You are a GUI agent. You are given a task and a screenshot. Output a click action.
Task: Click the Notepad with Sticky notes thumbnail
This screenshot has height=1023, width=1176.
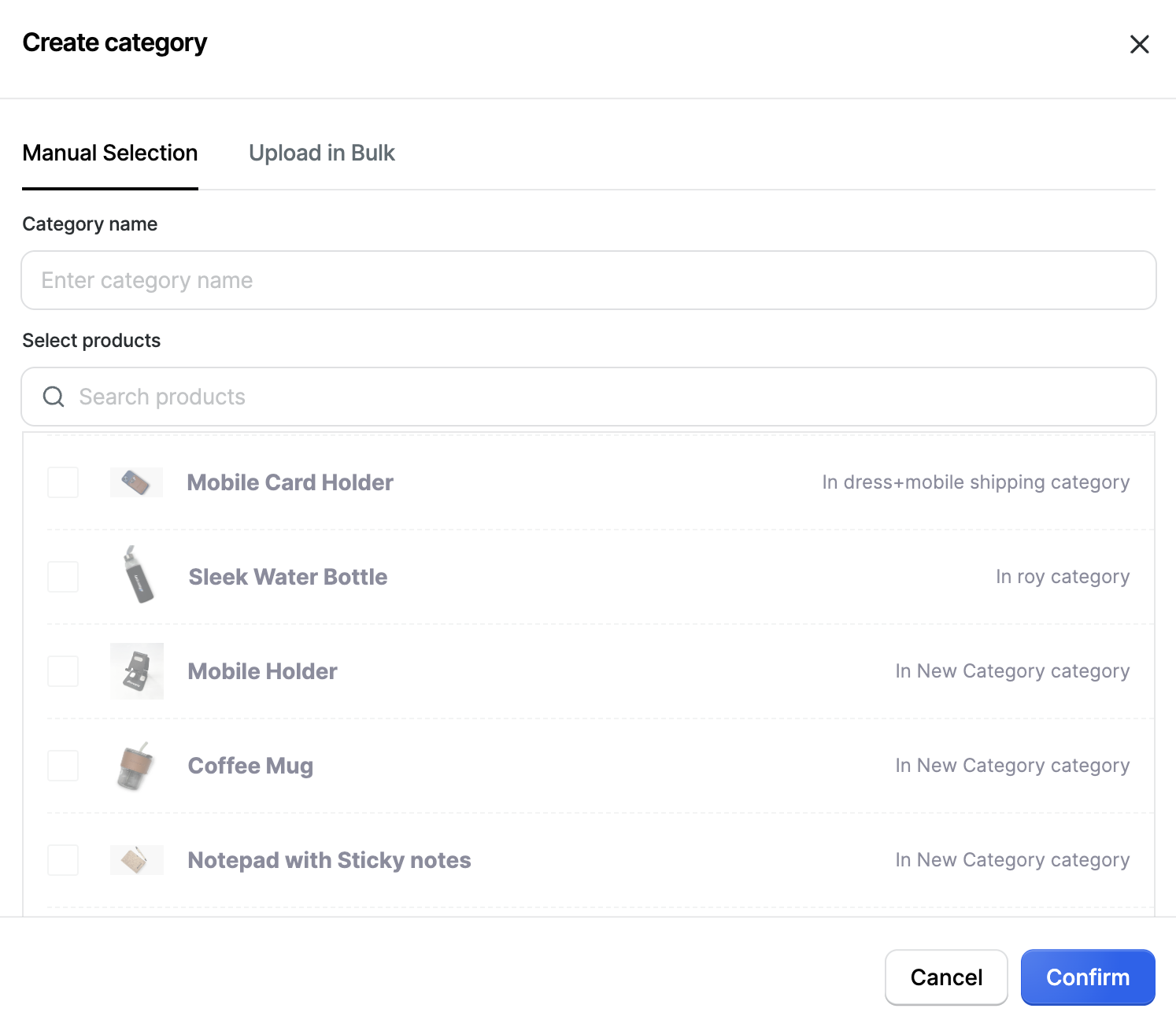pyautogui.click(x=135, y=859)
